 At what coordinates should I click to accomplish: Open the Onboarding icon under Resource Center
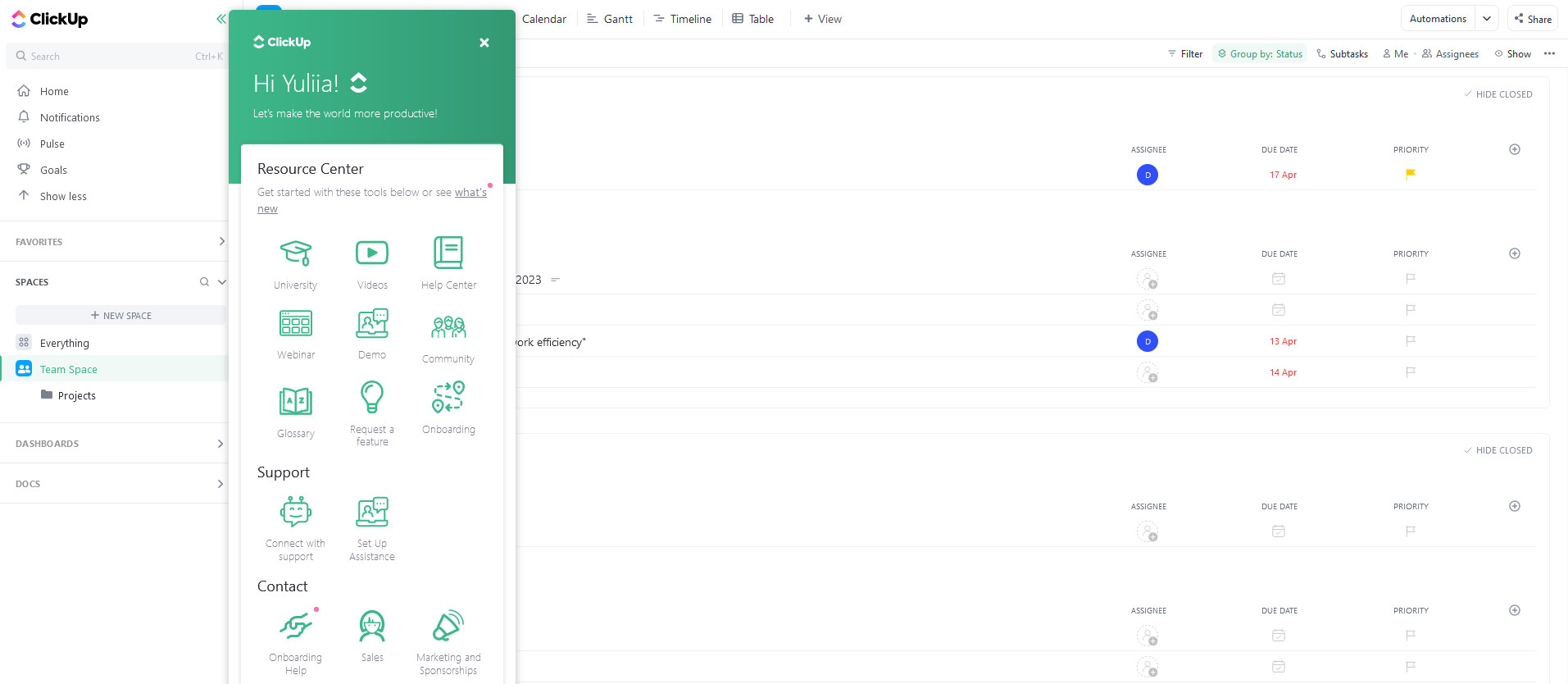pos(448,397)
